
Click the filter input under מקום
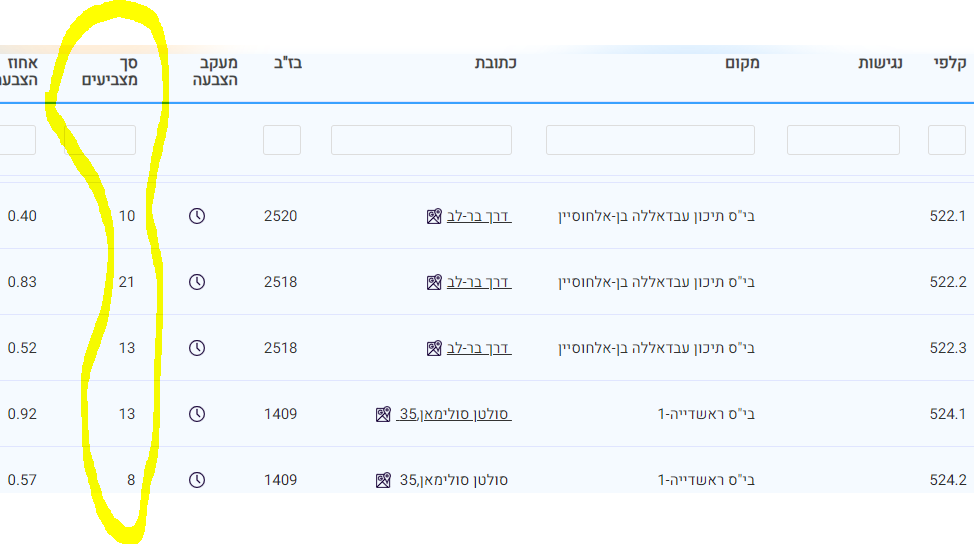click(x=650, y=140)
